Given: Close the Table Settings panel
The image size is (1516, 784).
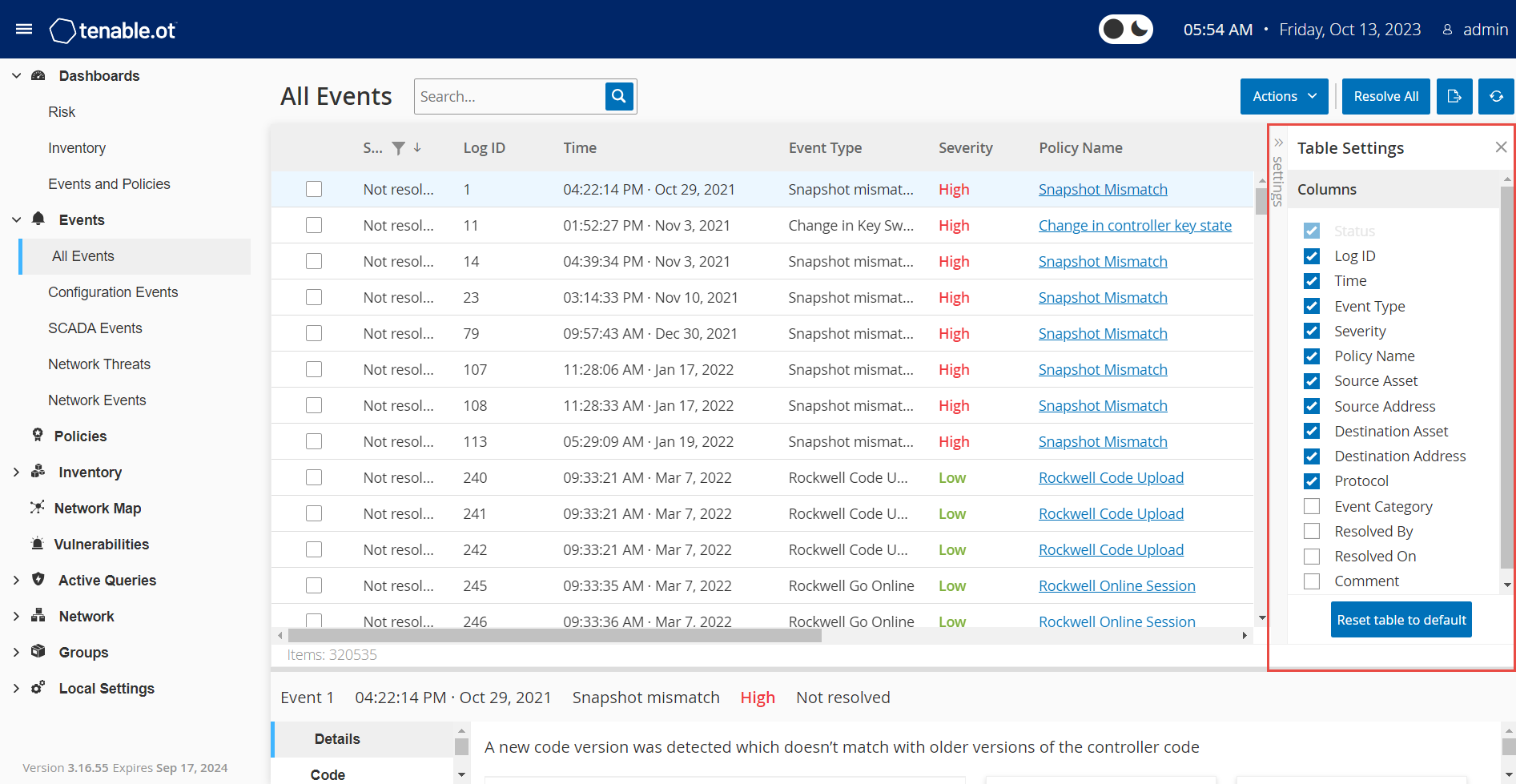Looking at the screenshot, I should click(1501, 147).
